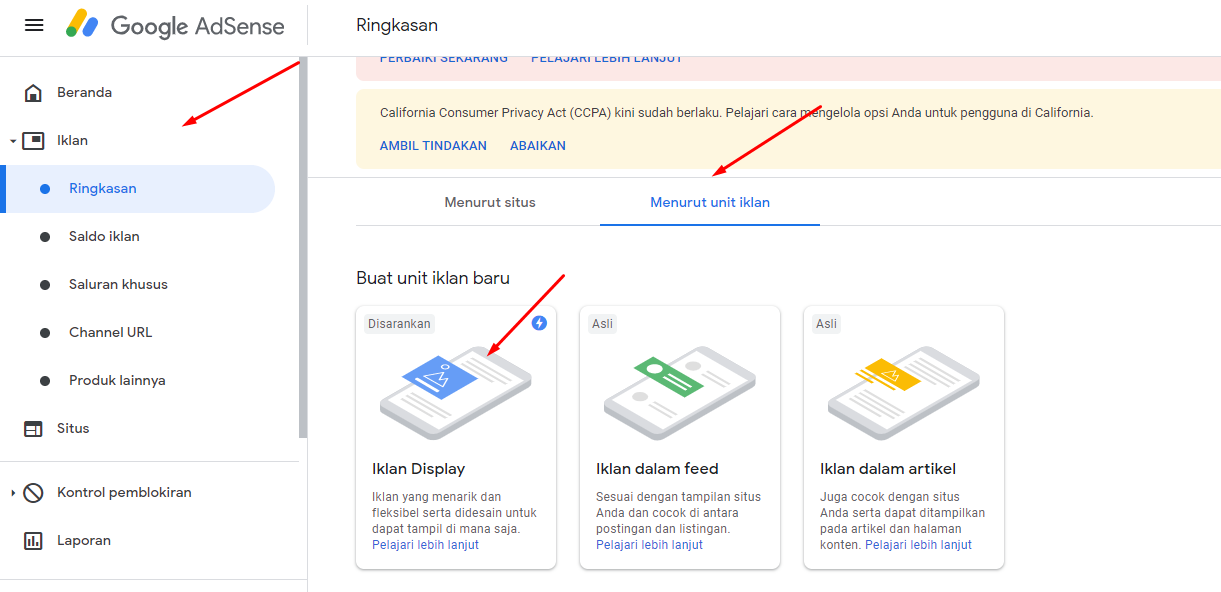The image size is (1221, 592).
Task: Go to Saluran khusus
Action: pos(118,285)
